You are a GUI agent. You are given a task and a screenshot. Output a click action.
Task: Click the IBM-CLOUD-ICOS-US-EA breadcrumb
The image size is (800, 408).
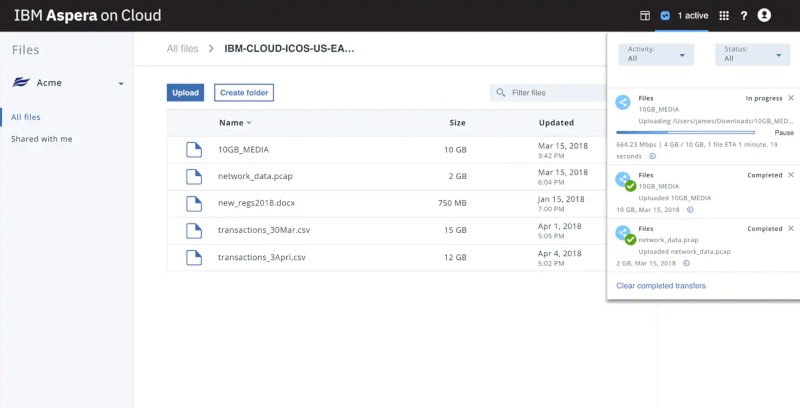click(x=289, y=49)
